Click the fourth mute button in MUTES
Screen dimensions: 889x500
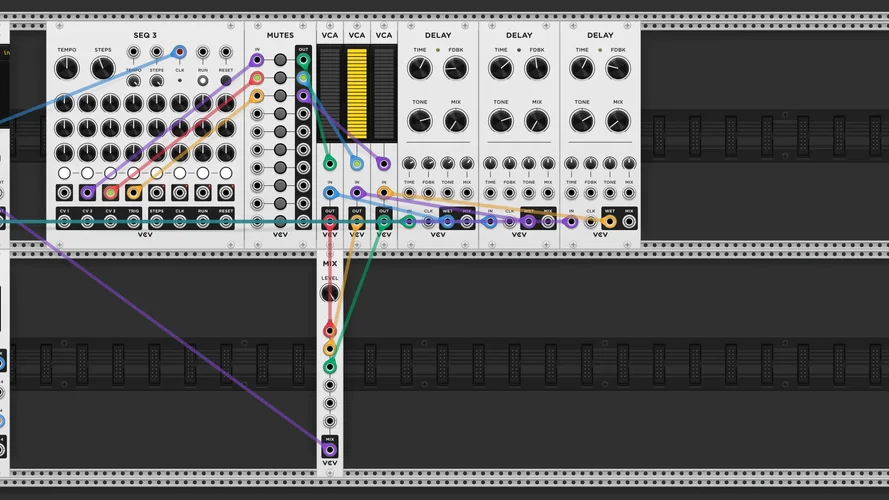click(x=280, y=113)
